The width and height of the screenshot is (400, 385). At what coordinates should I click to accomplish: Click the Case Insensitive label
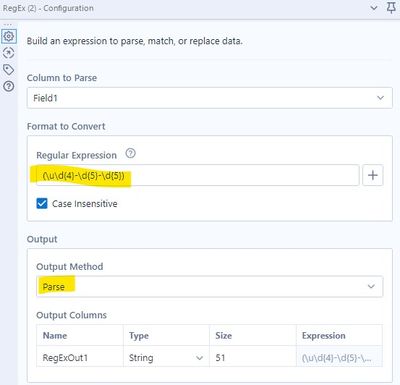click(85, 204)
